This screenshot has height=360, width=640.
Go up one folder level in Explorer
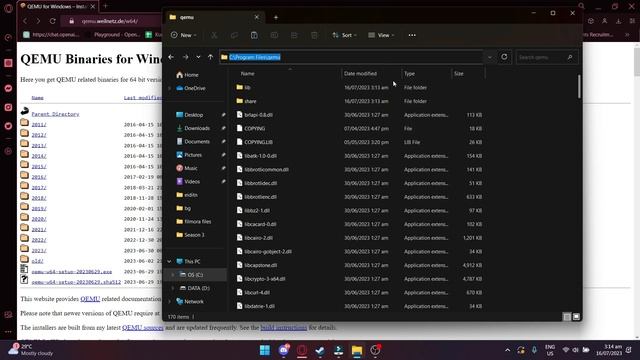pyautogui.click(x=211, y=57)
